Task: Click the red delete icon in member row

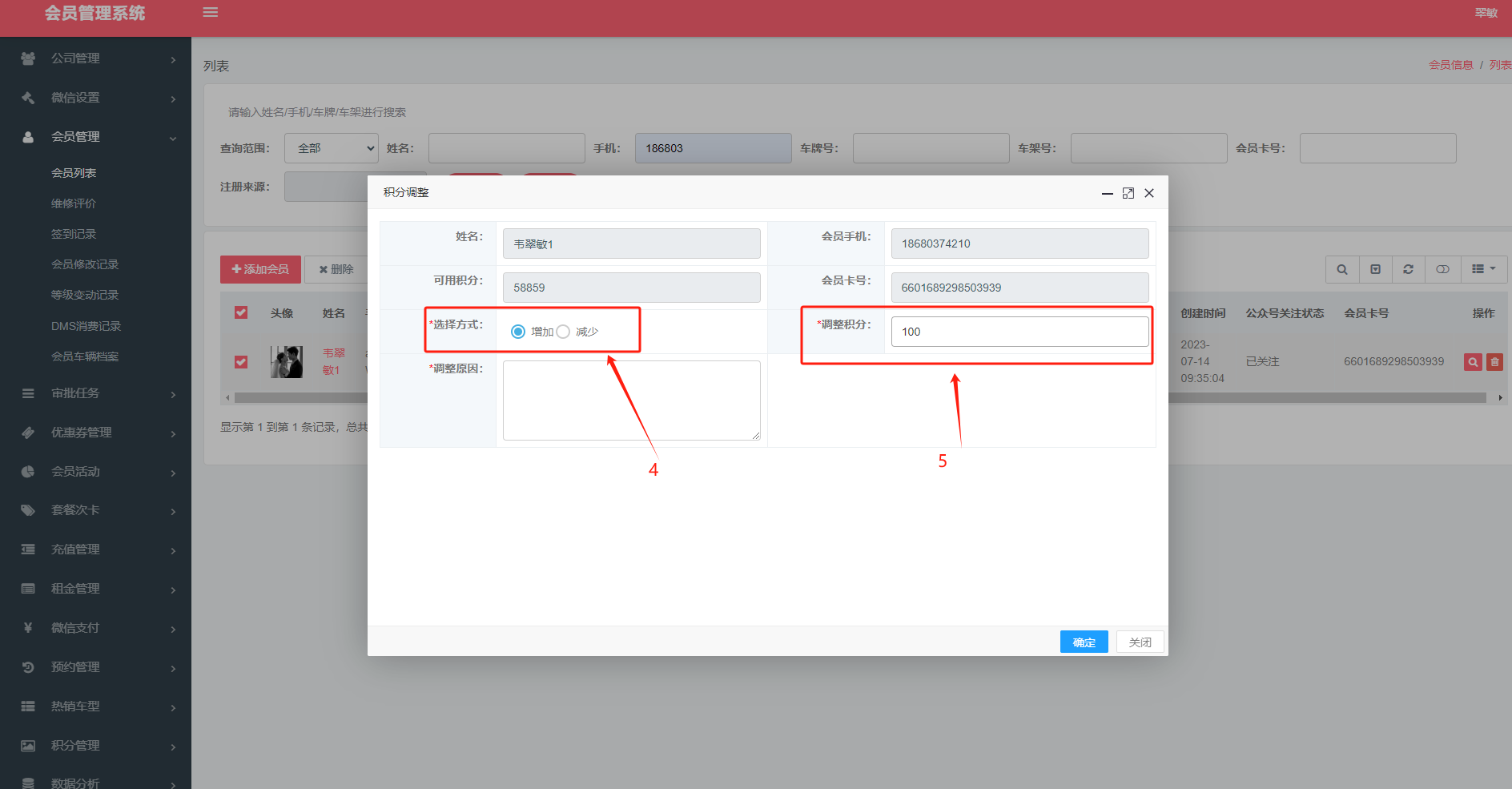Action: [1494, 362]
